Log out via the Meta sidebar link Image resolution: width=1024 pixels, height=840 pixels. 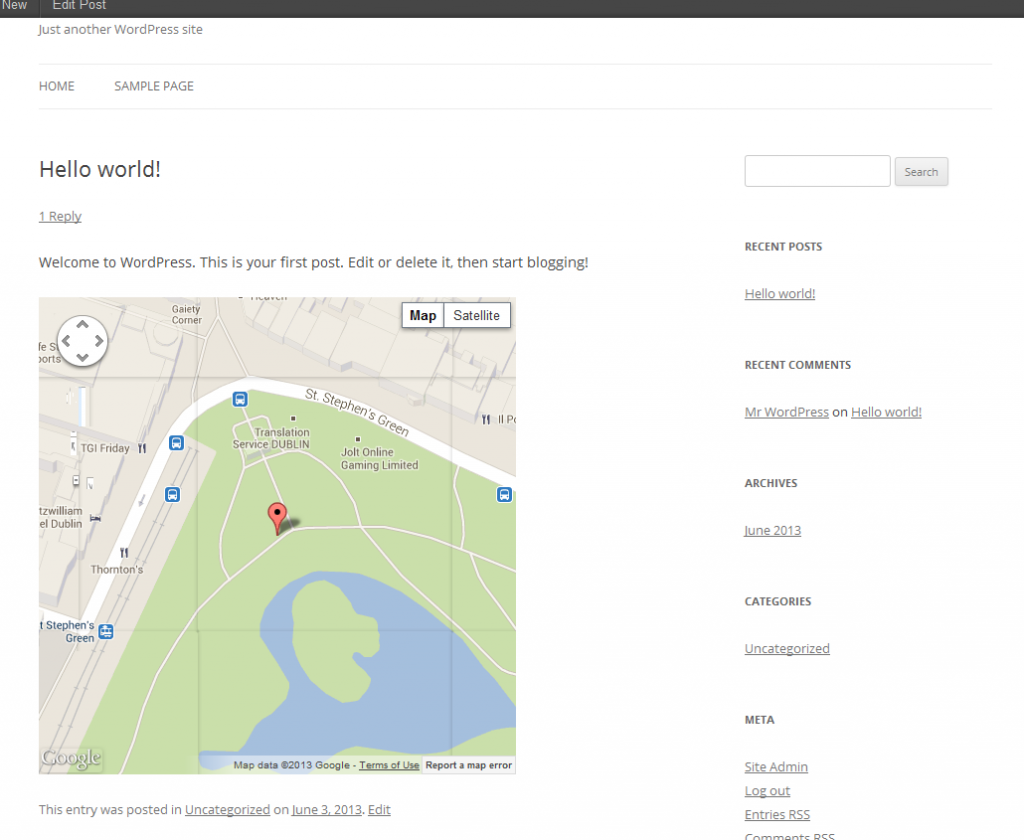pos(767,790)
